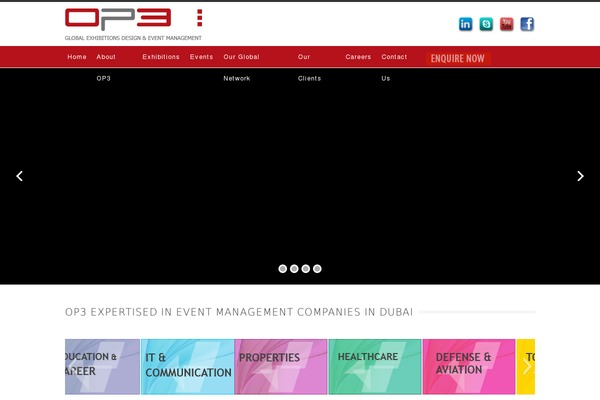600x400 pixels.
Task: Open Contact Us menu item
Action: coord(394,67)
